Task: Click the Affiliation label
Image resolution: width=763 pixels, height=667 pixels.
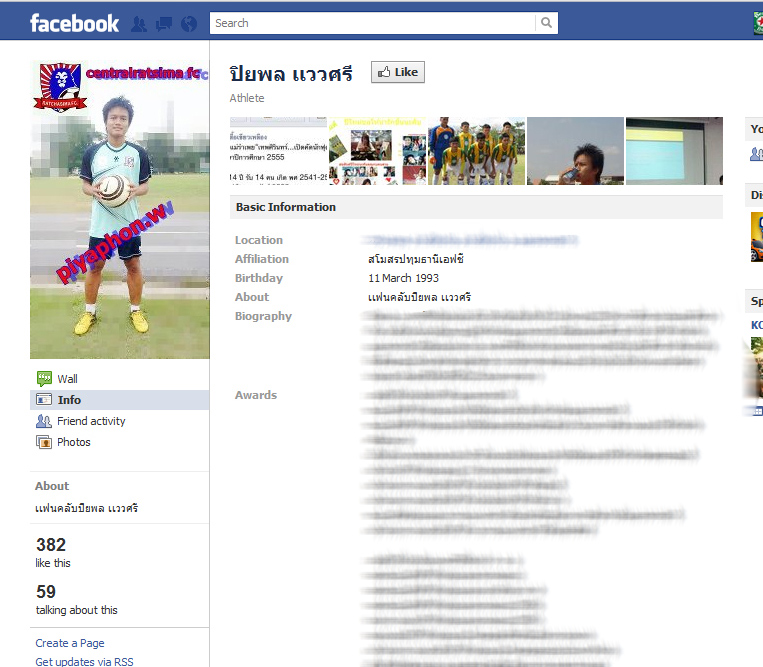Action: 262,259
